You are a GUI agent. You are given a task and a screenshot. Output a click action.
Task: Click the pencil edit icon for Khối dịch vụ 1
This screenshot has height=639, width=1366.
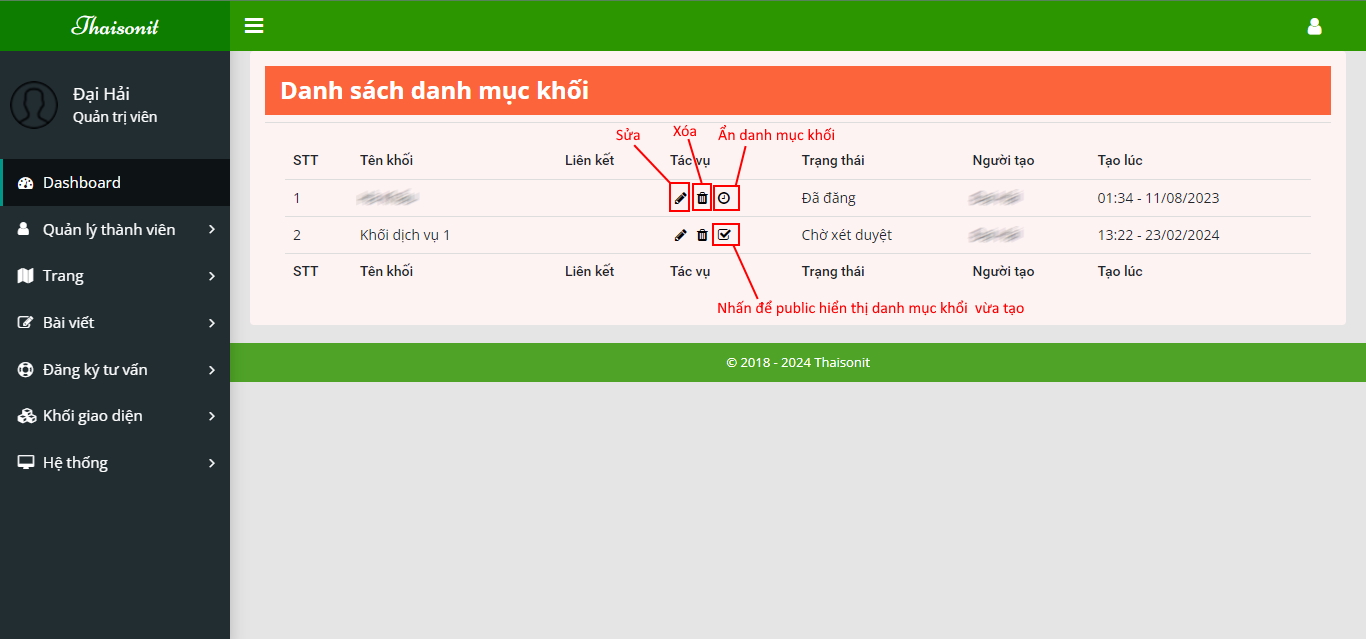pos(680,235)
